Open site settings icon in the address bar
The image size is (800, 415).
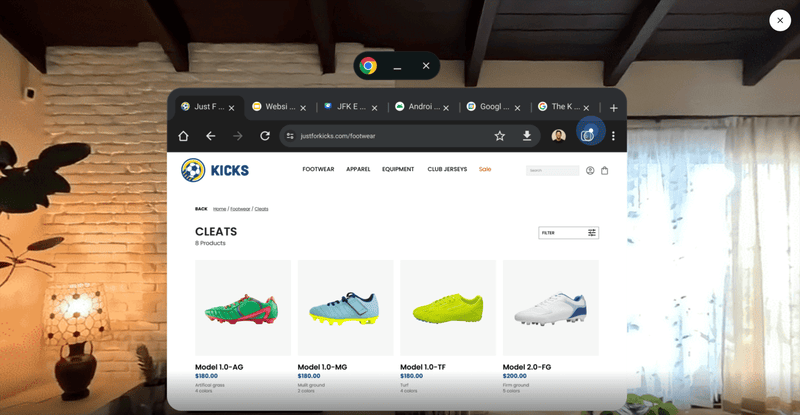click(x=290, y=136)
